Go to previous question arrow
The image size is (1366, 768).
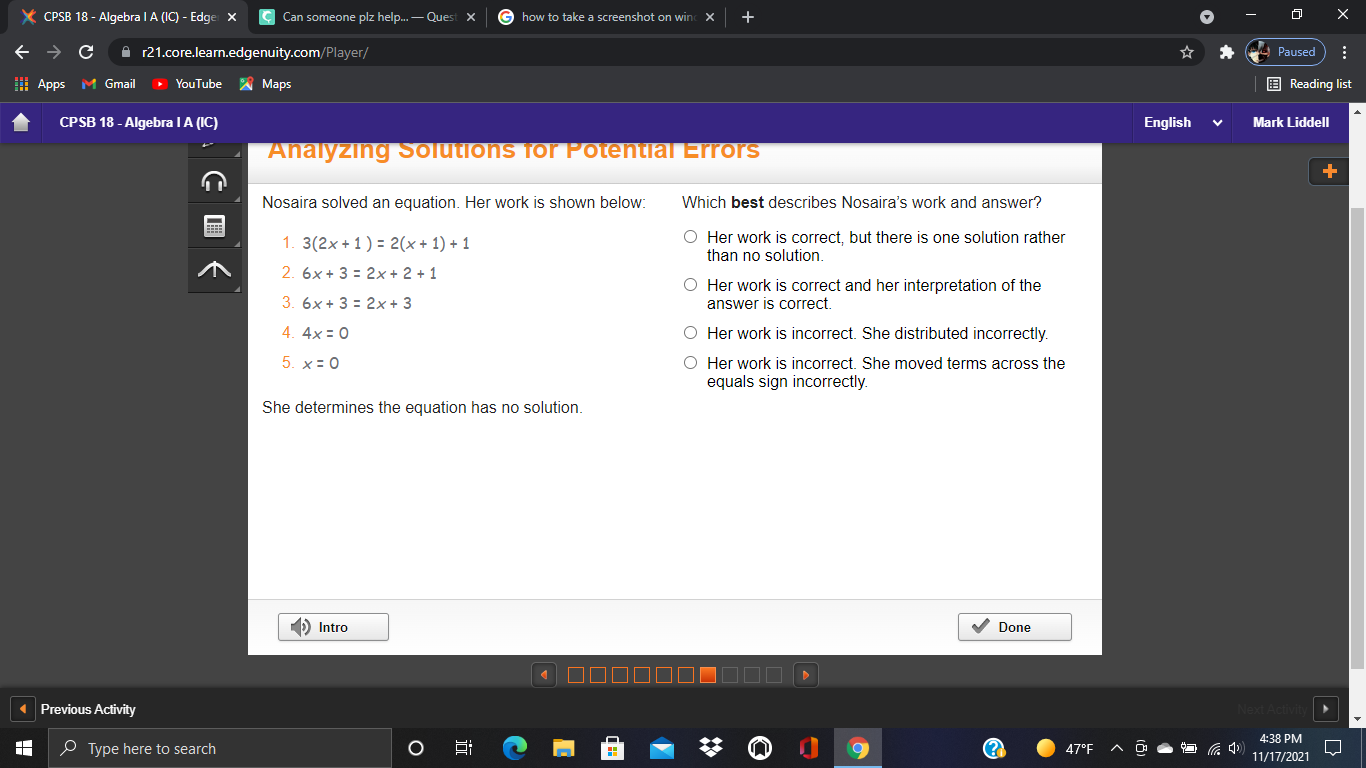click(x=543, y=675)
